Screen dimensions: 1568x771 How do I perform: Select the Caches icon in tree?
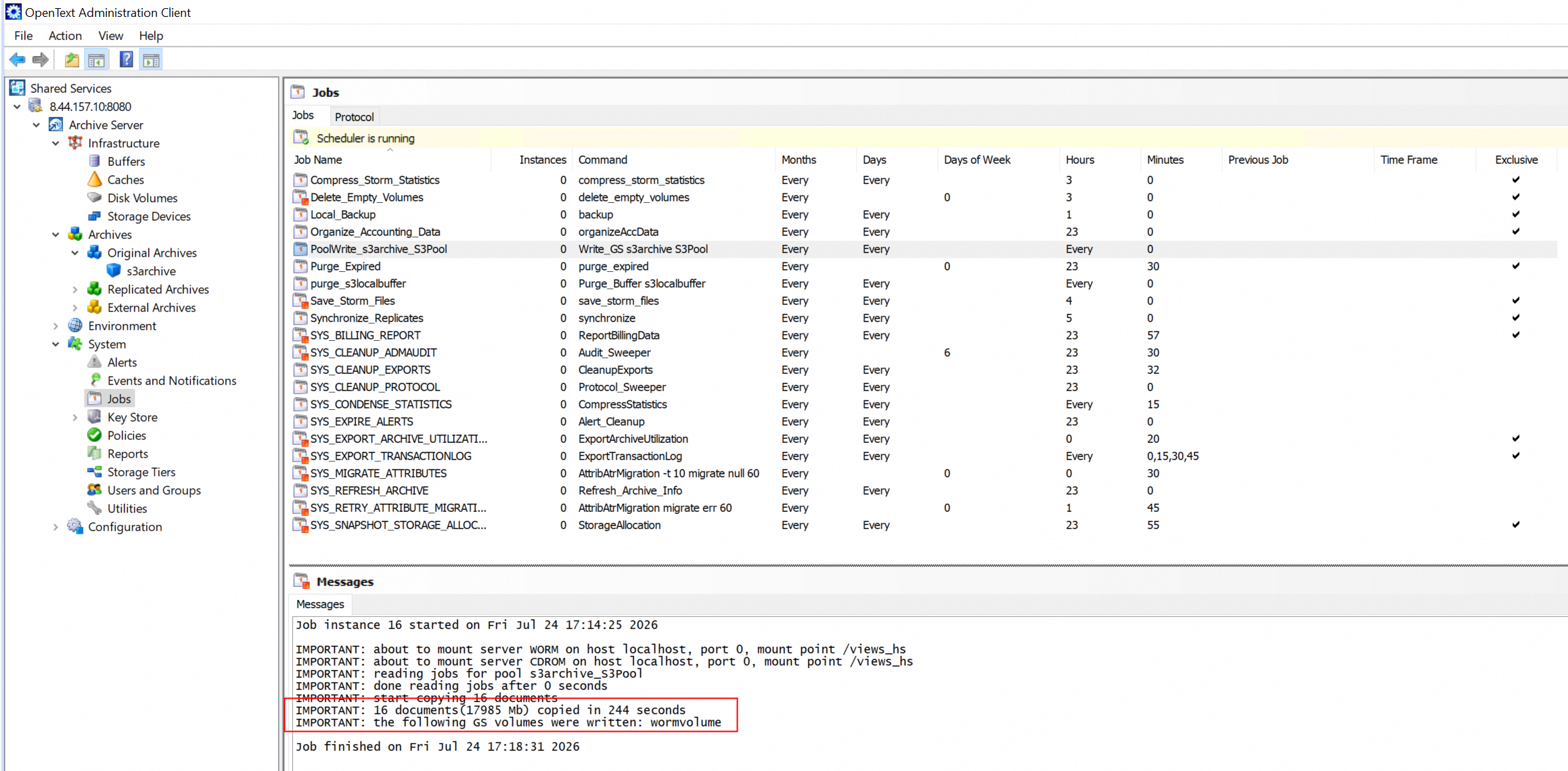click(x=95, y=180)
